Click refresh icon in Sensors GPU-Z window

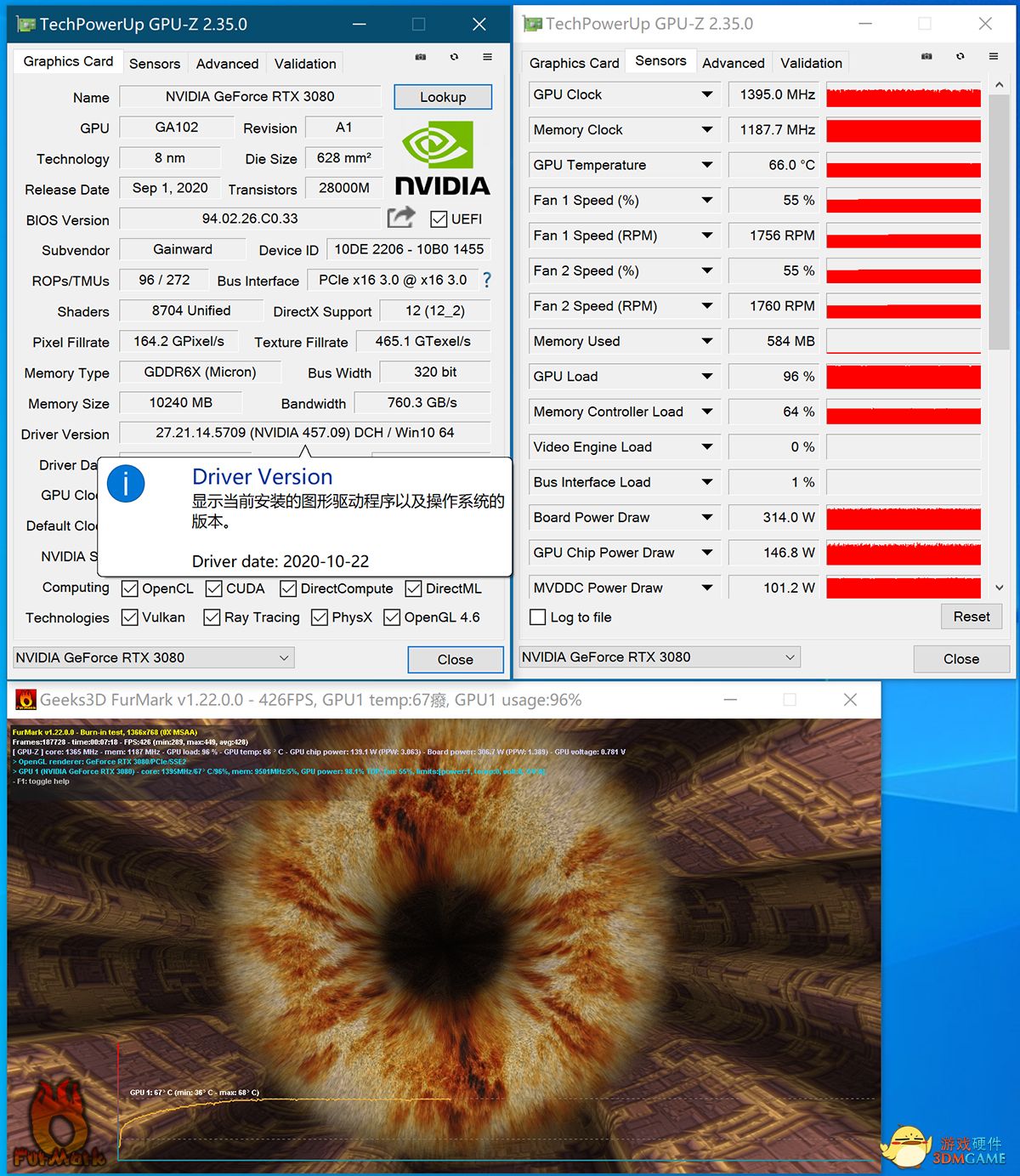(960, 56)
